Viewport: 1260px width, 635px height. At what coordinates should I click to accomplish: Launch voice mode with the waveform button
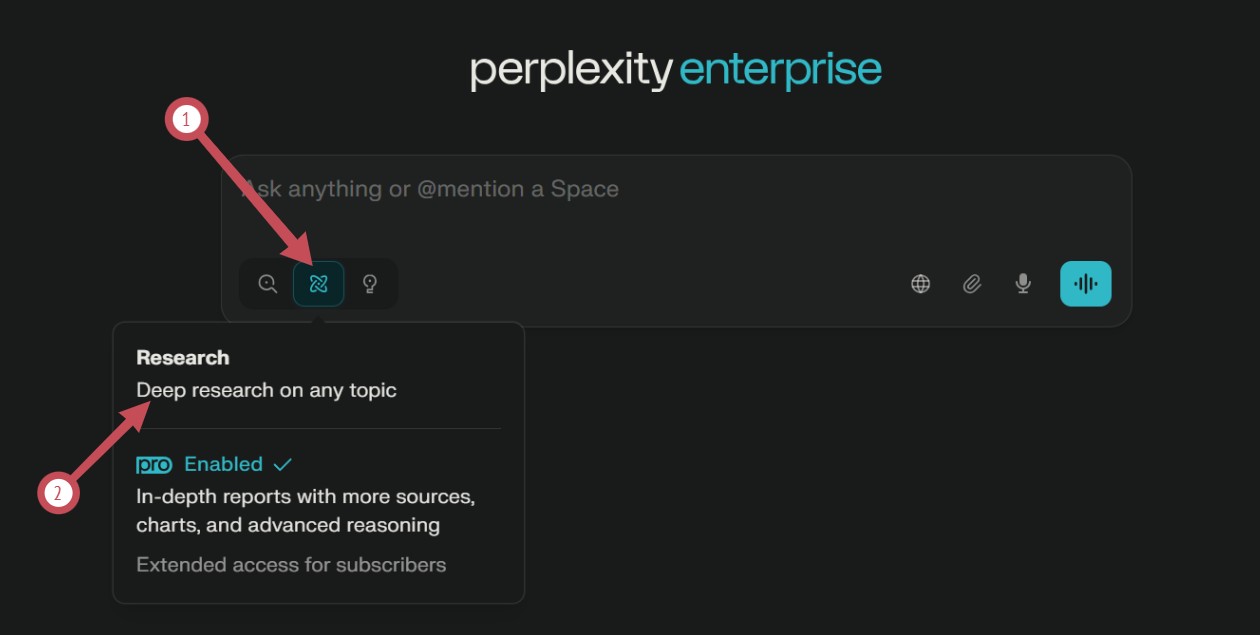tap(1085, 284)
